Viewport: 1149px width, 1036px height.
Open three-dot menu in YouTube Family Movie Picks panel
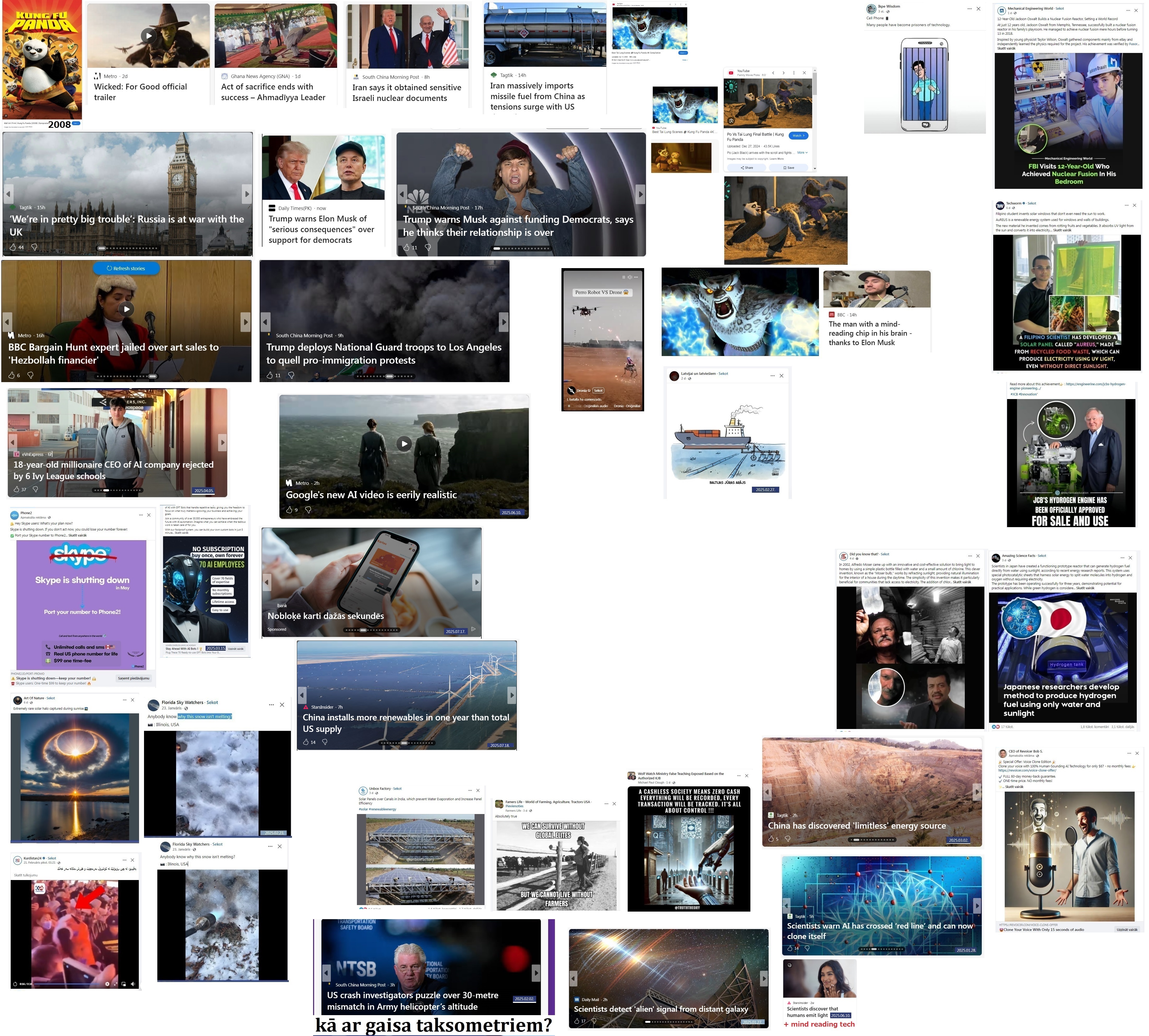click(x=794, y=72)
